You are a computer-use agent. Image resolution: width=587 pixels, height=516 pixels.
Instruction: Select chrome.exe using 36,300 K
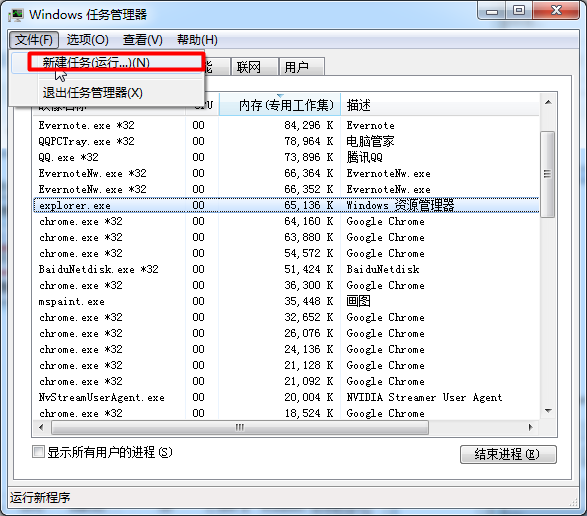point(286,285)
